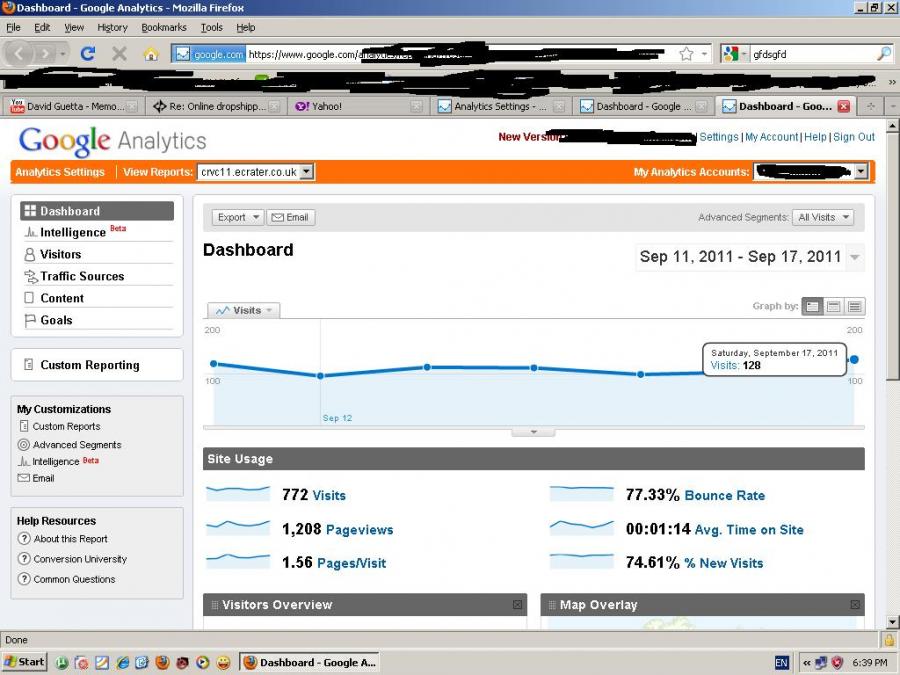Viewport: 900px width, 675px height.
Task: Click the Custom Reporting document icon
Action: [28, 364]
